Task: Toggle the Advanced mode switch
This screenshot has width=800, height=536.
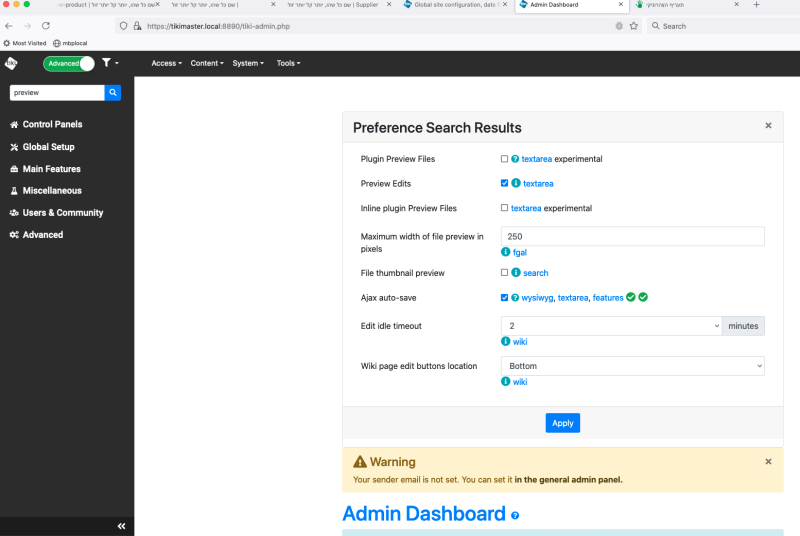Action: coord(69,63)
